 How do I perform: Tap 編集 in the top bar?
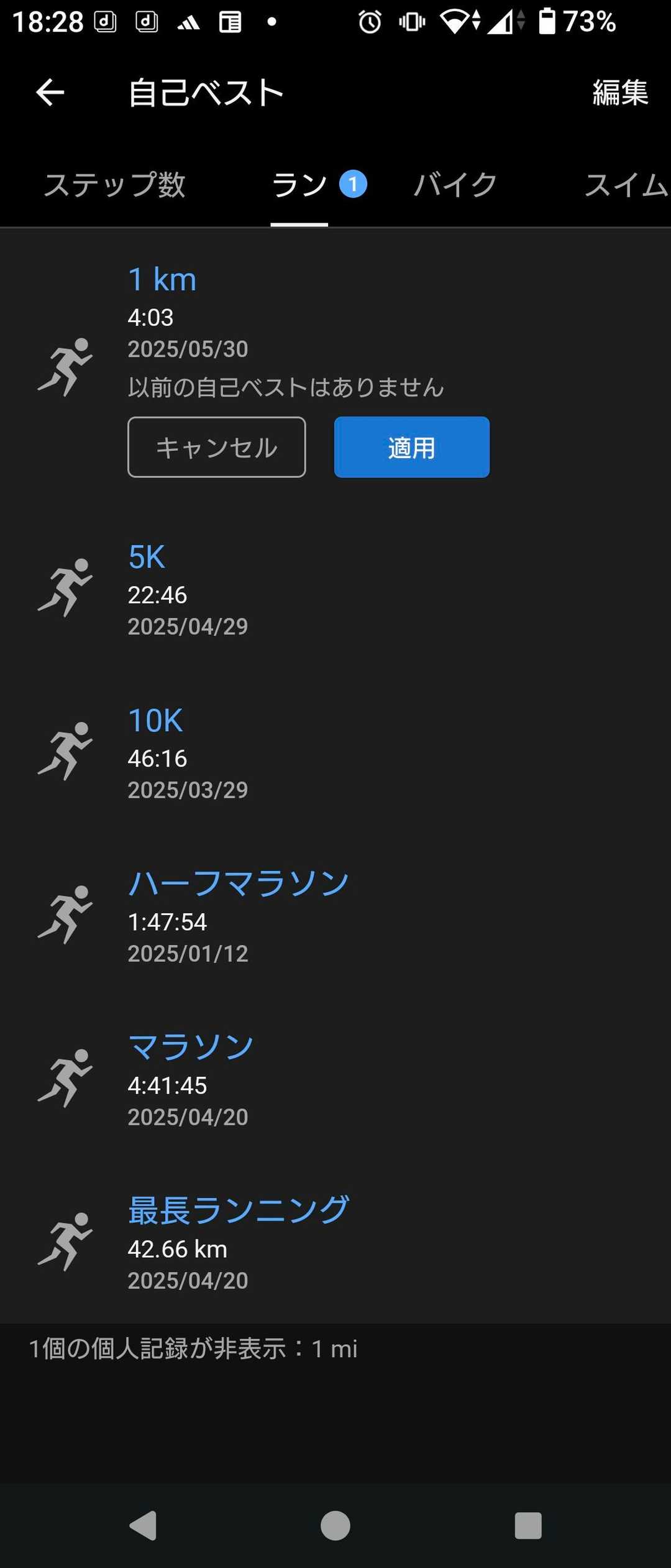[x=619, y=93]
